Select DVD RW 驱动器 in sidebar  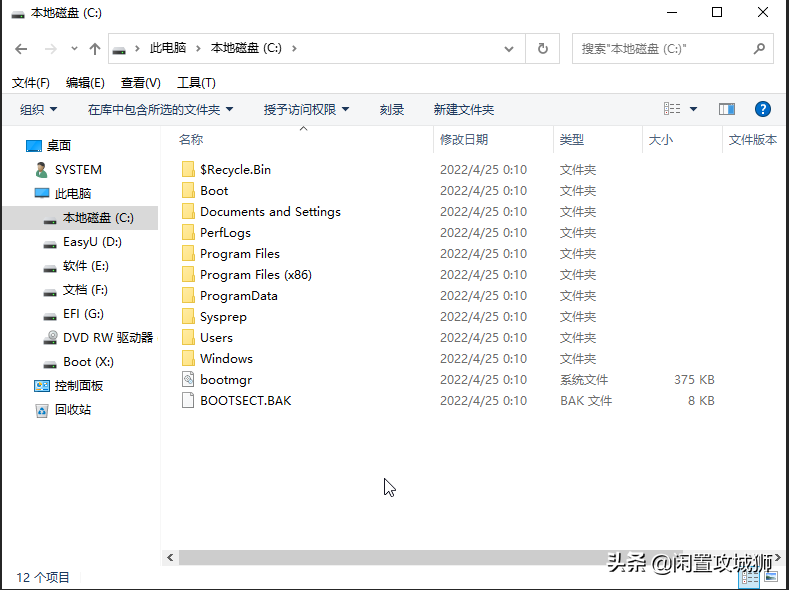(108, 338)
